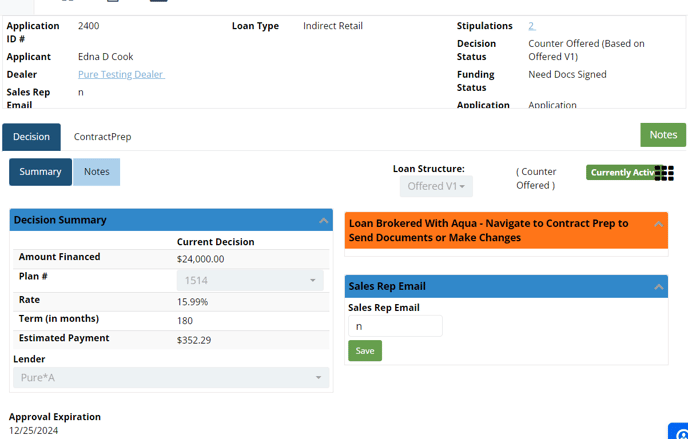Click the Decision Status Counter Offered text
This screenshot has height=439, width=688.
click(x=586, y=50)
